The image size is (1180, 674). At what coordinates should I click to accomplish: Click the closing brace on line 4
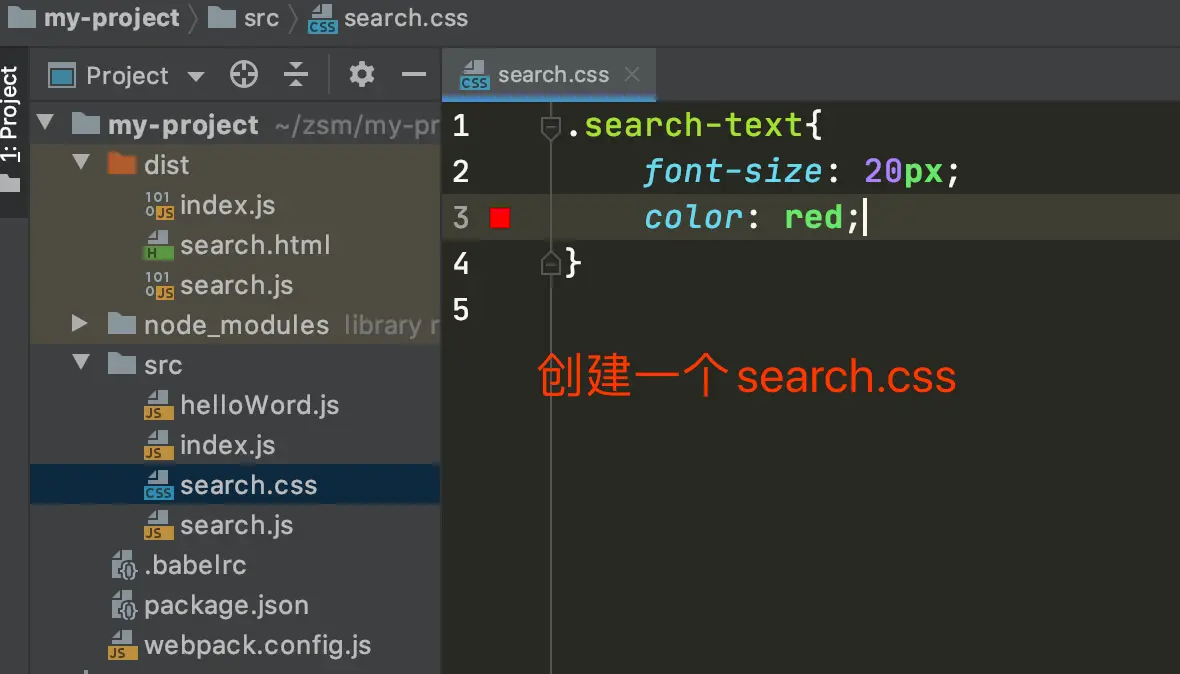(x=573, y=263)
